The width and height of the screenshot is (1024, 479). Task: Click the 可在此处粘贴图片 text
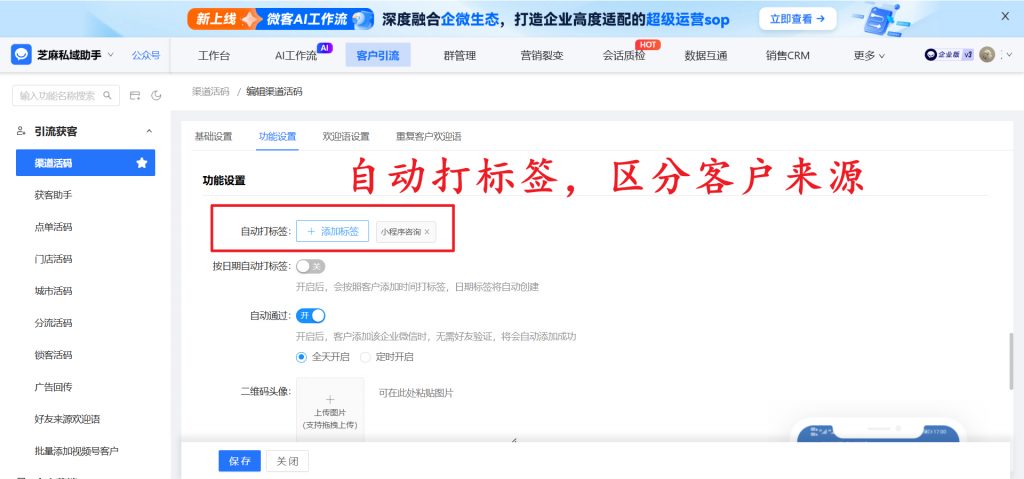[x=416, y=393]
